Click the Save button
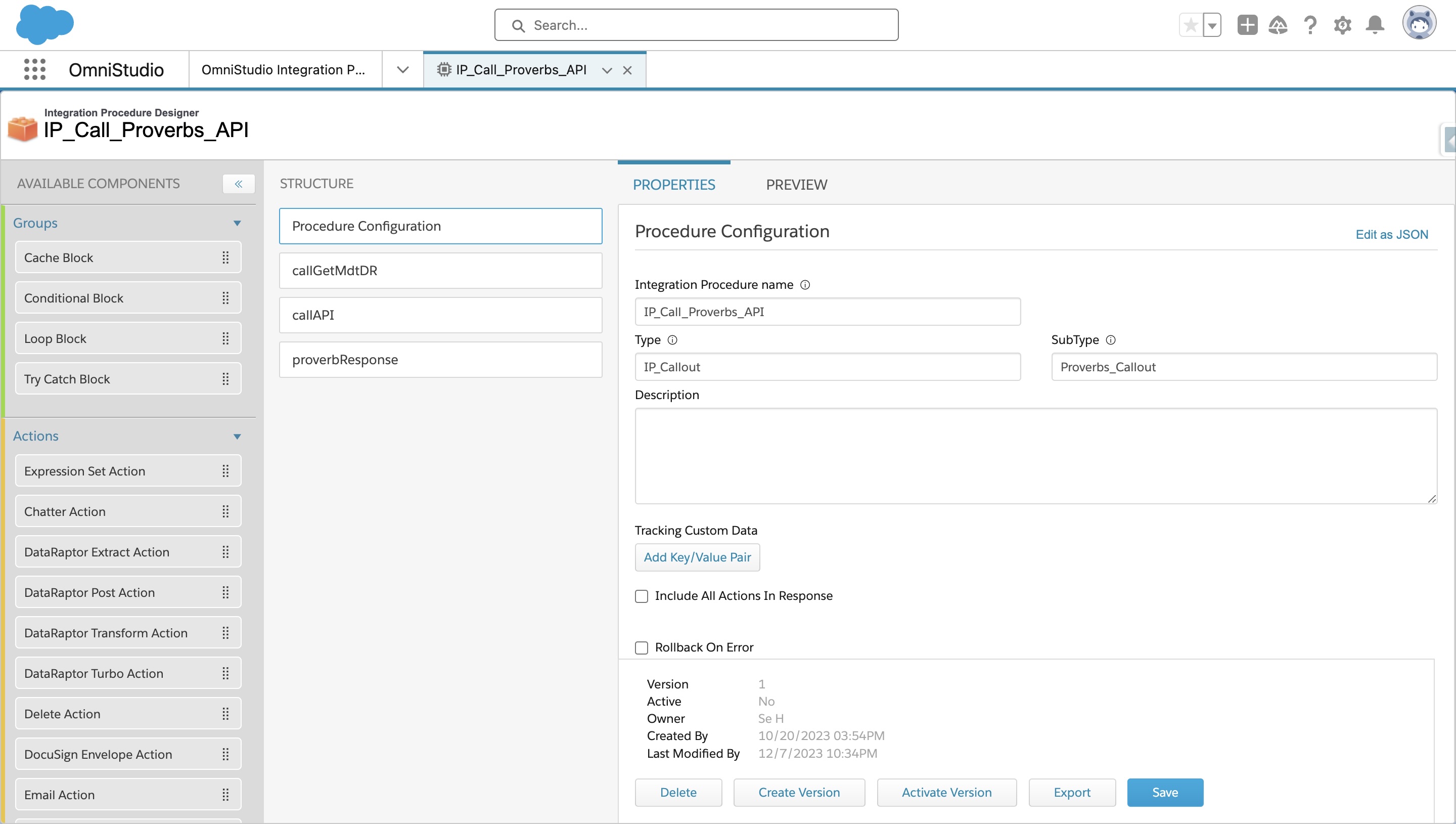1456x824 pixels. pos(1165,792)
